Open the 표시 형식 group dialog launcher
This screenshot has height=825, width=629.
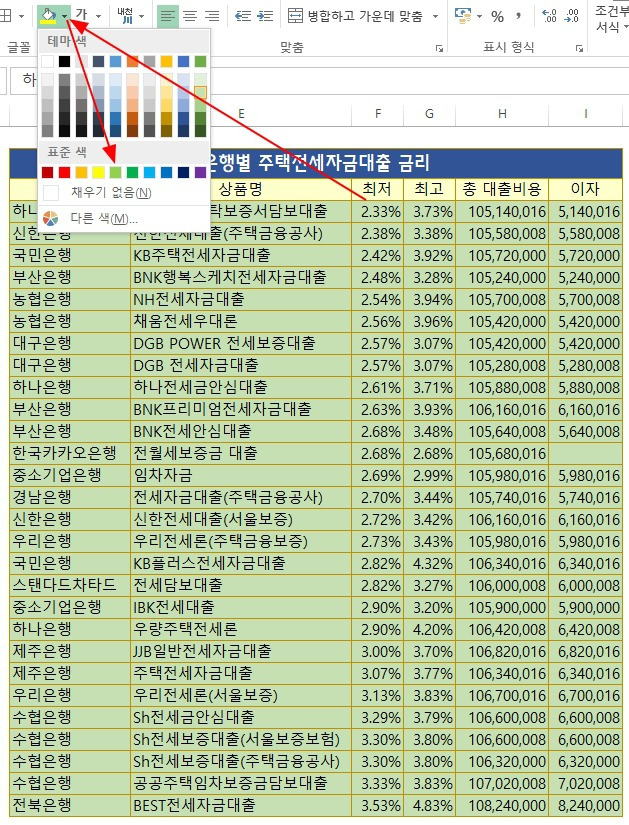click(x=580, y=48)
